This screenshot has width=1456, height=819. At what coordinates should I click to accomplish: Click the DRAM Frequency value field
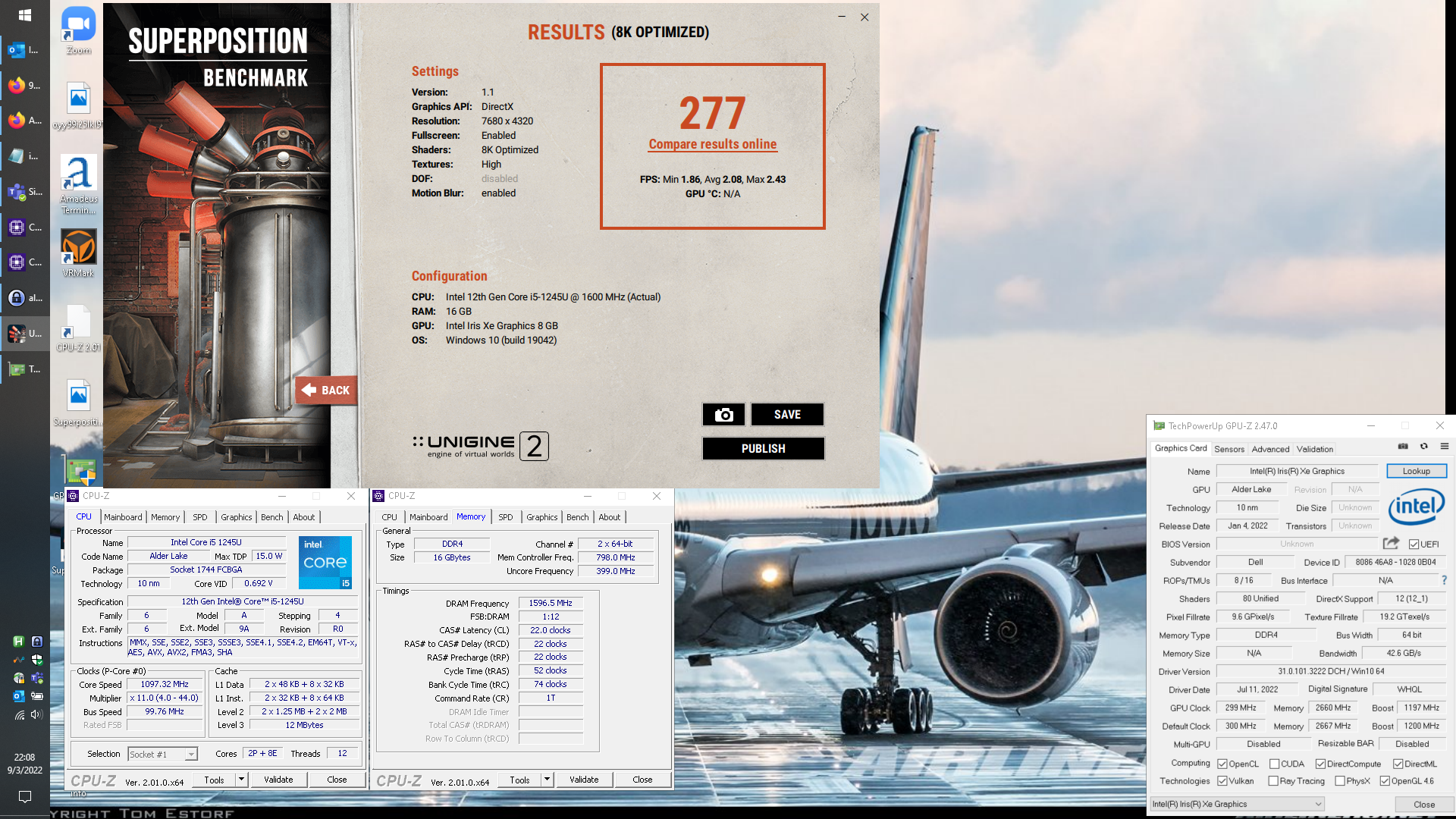[x=551, y=603]
